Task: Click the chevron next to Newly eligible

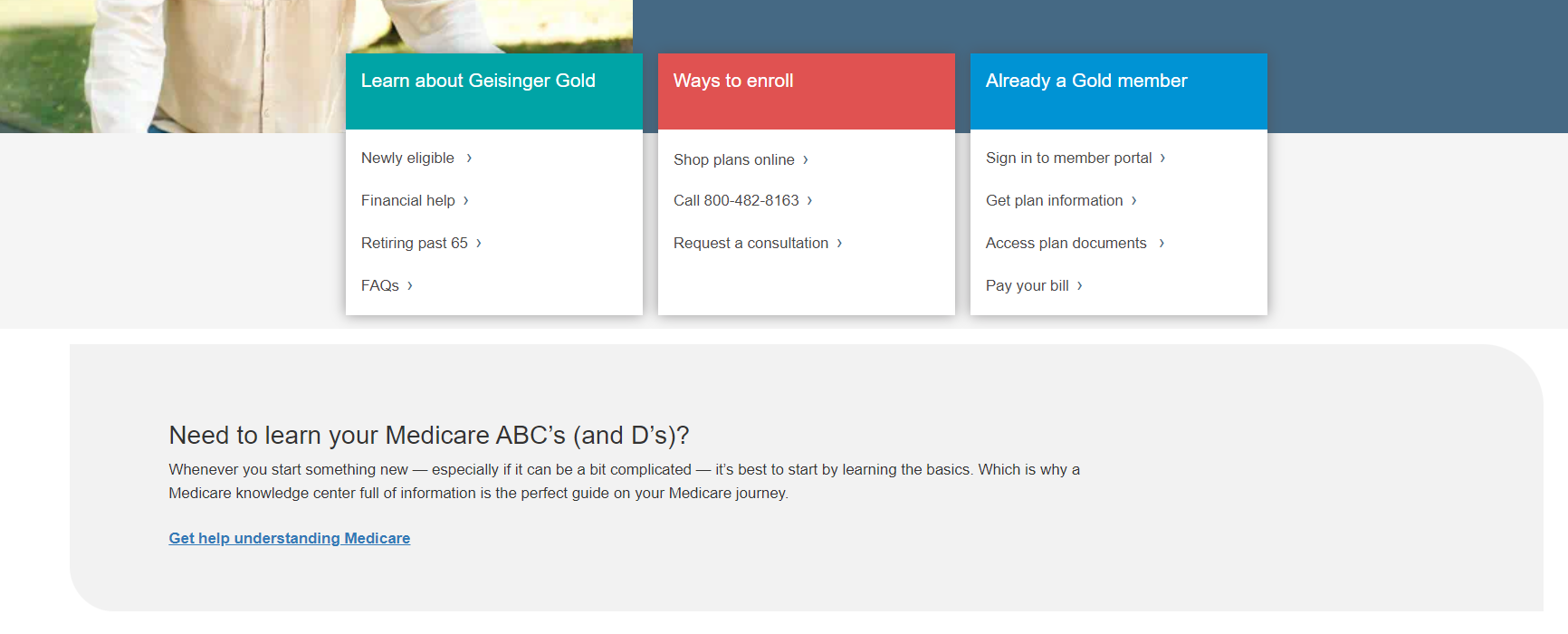Action: click(x=469, y=158)
